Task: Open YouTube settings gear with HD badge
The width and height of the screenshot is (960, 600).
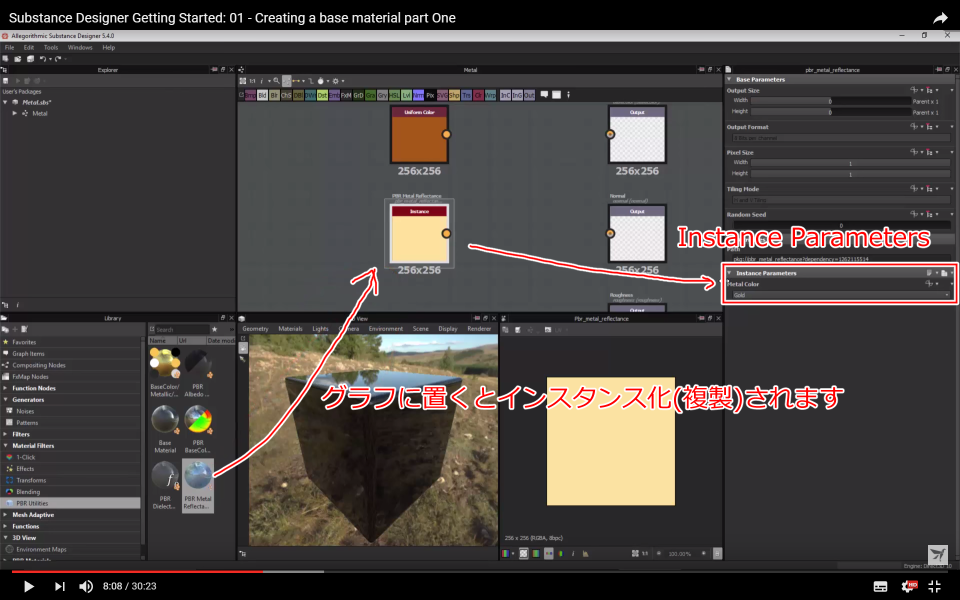Action: pyautogui.click(x=909, y=586)
